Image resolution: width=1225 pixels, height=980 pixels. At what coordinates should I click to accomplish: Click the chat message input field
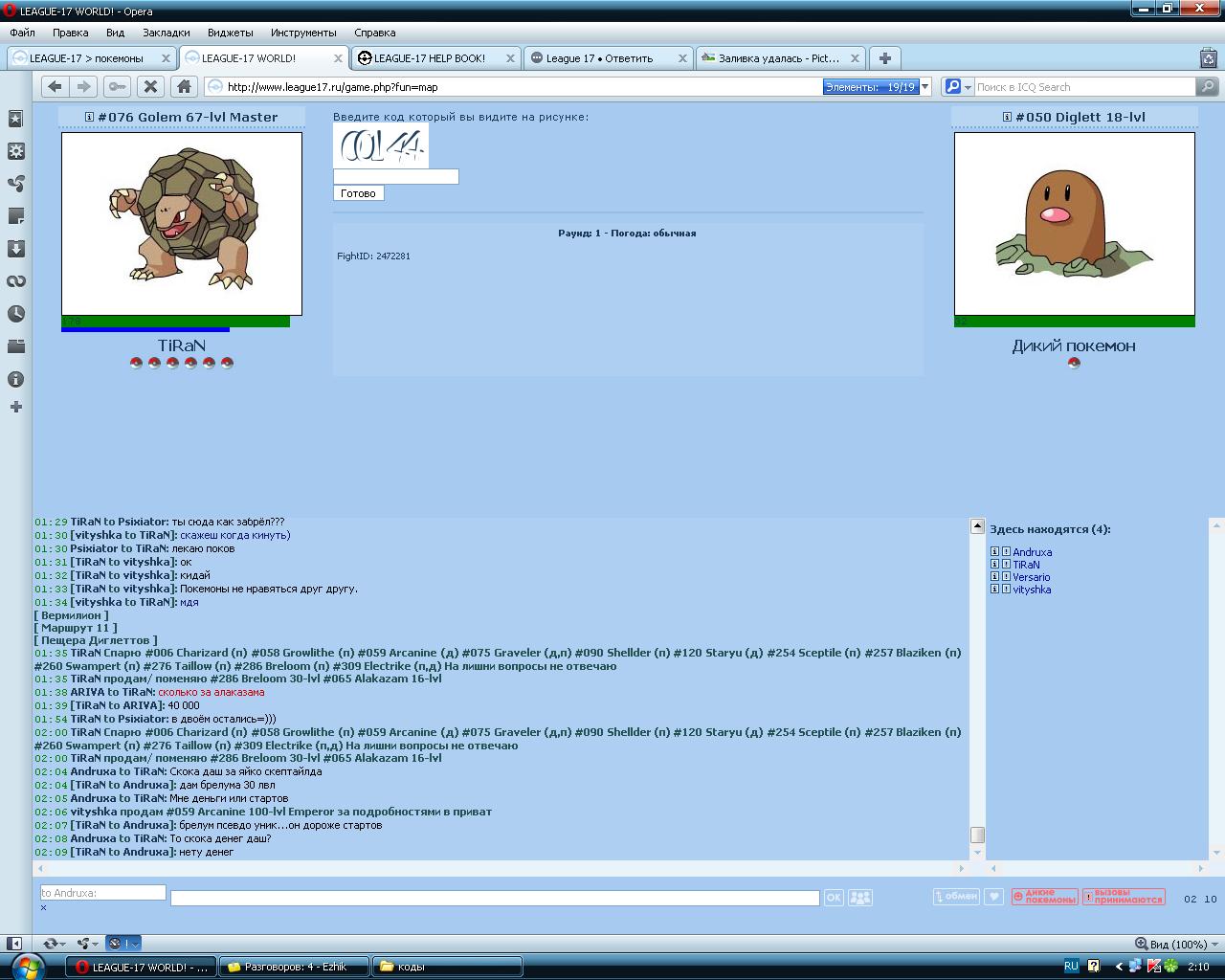[x=495, y=898]
